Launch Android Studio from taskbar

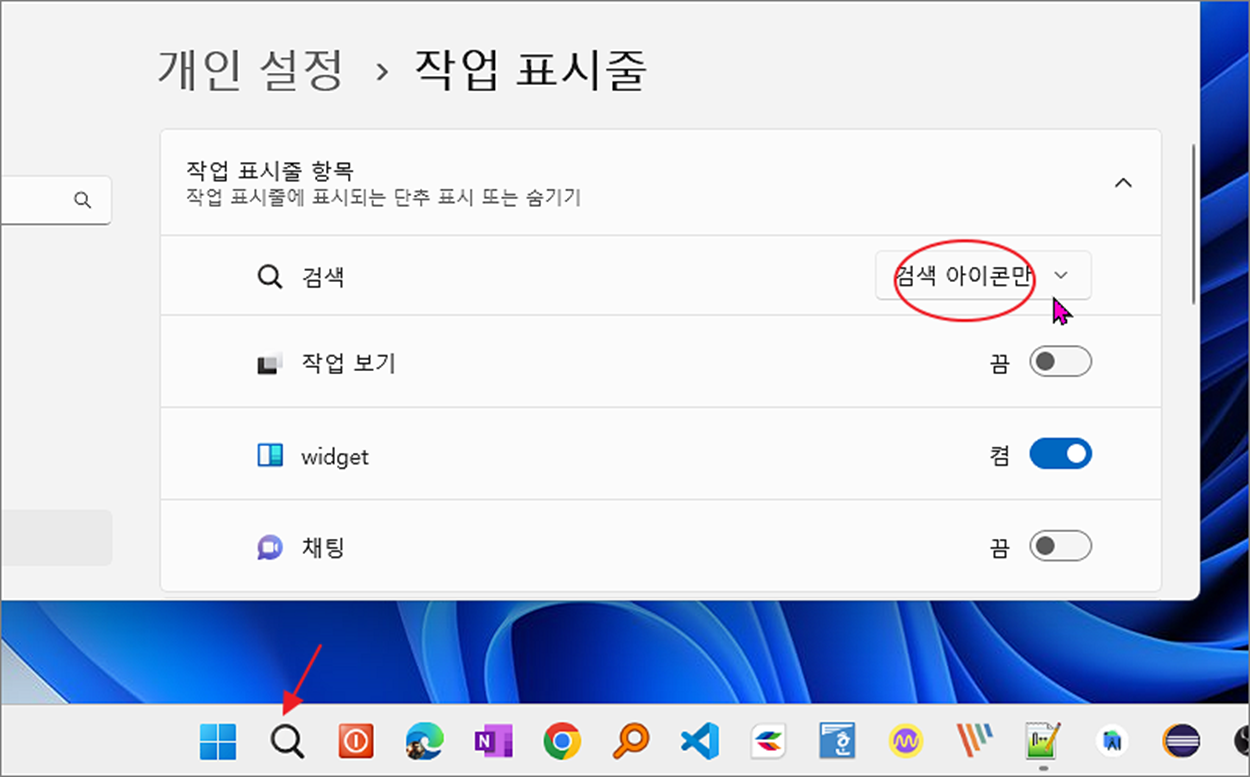pyautogui.click(x=1110, y=742)
